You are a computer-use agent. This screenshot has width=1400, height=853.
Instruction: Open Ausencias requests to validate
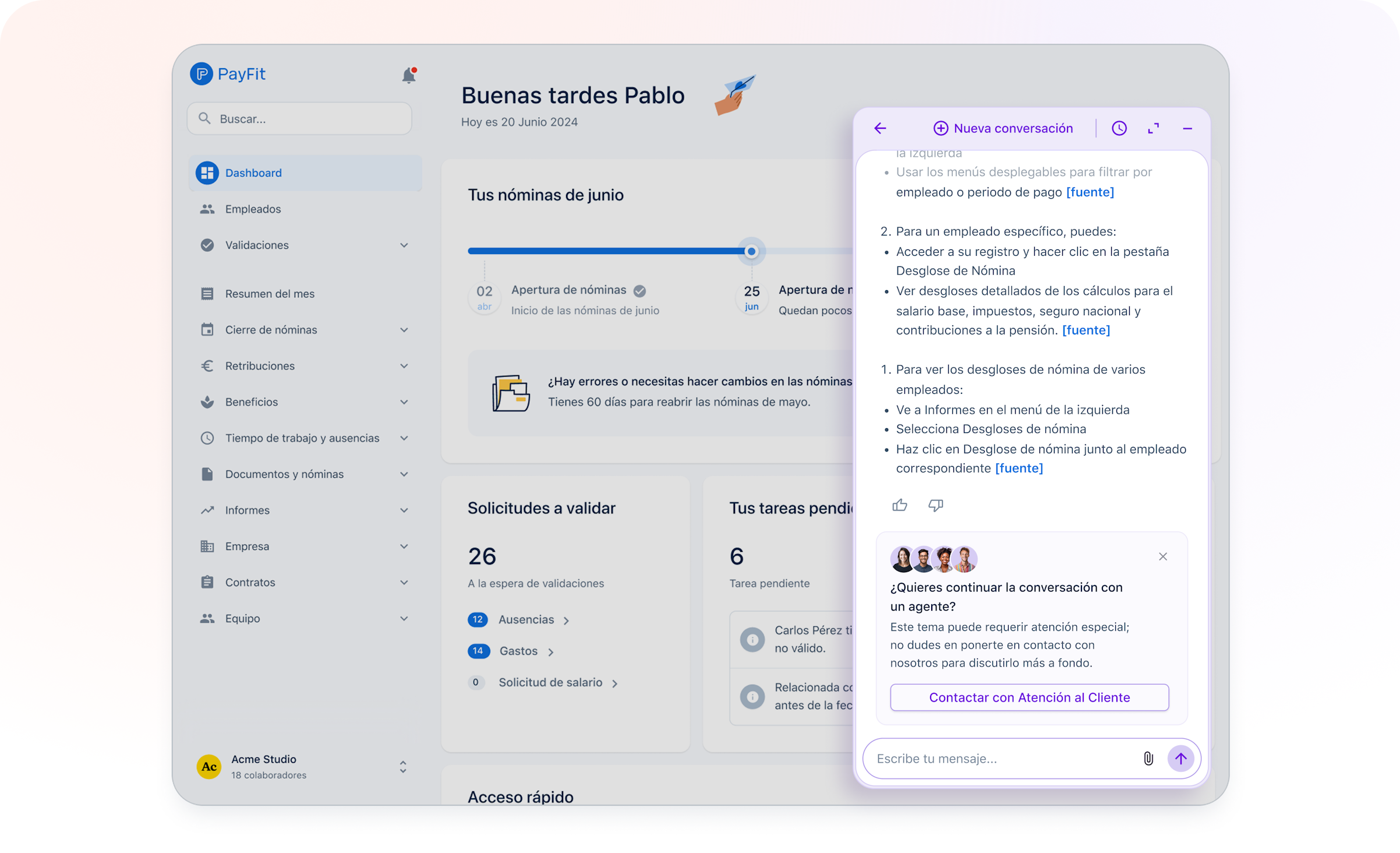tap(519, 620)
